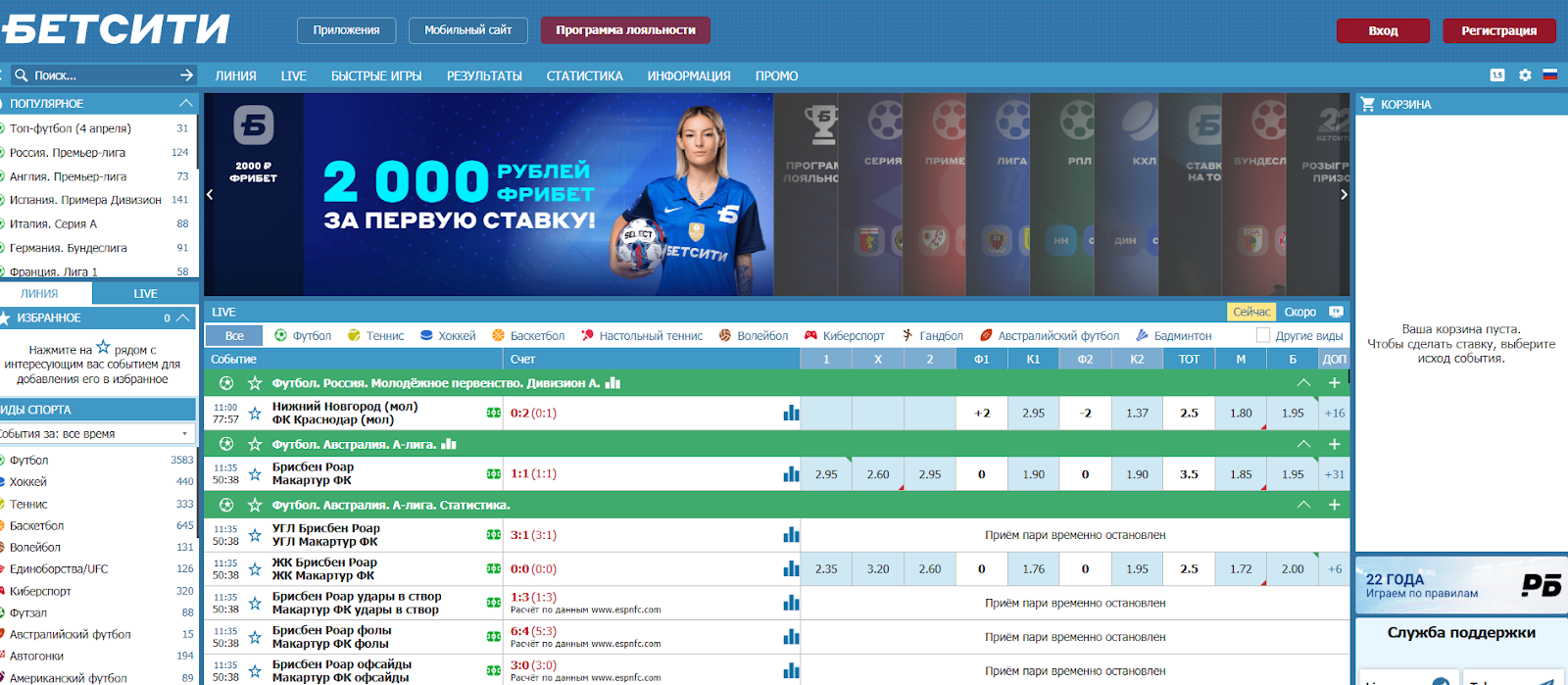Switch live filter to Сейчас
The height and width of the screenshot is (685, 1568).
tap(1251, 312)
